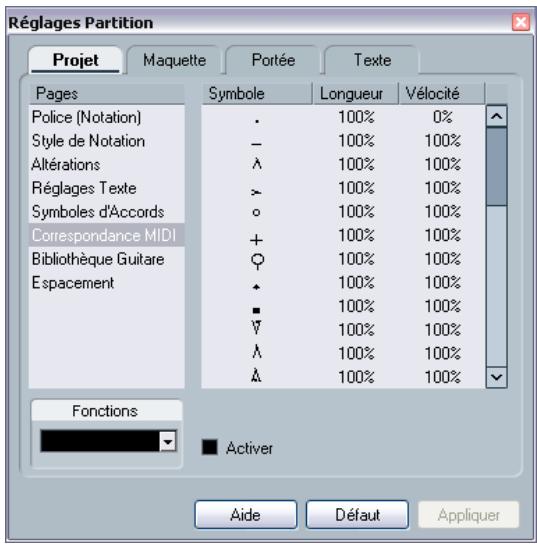This screenshot has width=537, height=546.
Task: Select the small diamond symbol
Action: [257, 287]
